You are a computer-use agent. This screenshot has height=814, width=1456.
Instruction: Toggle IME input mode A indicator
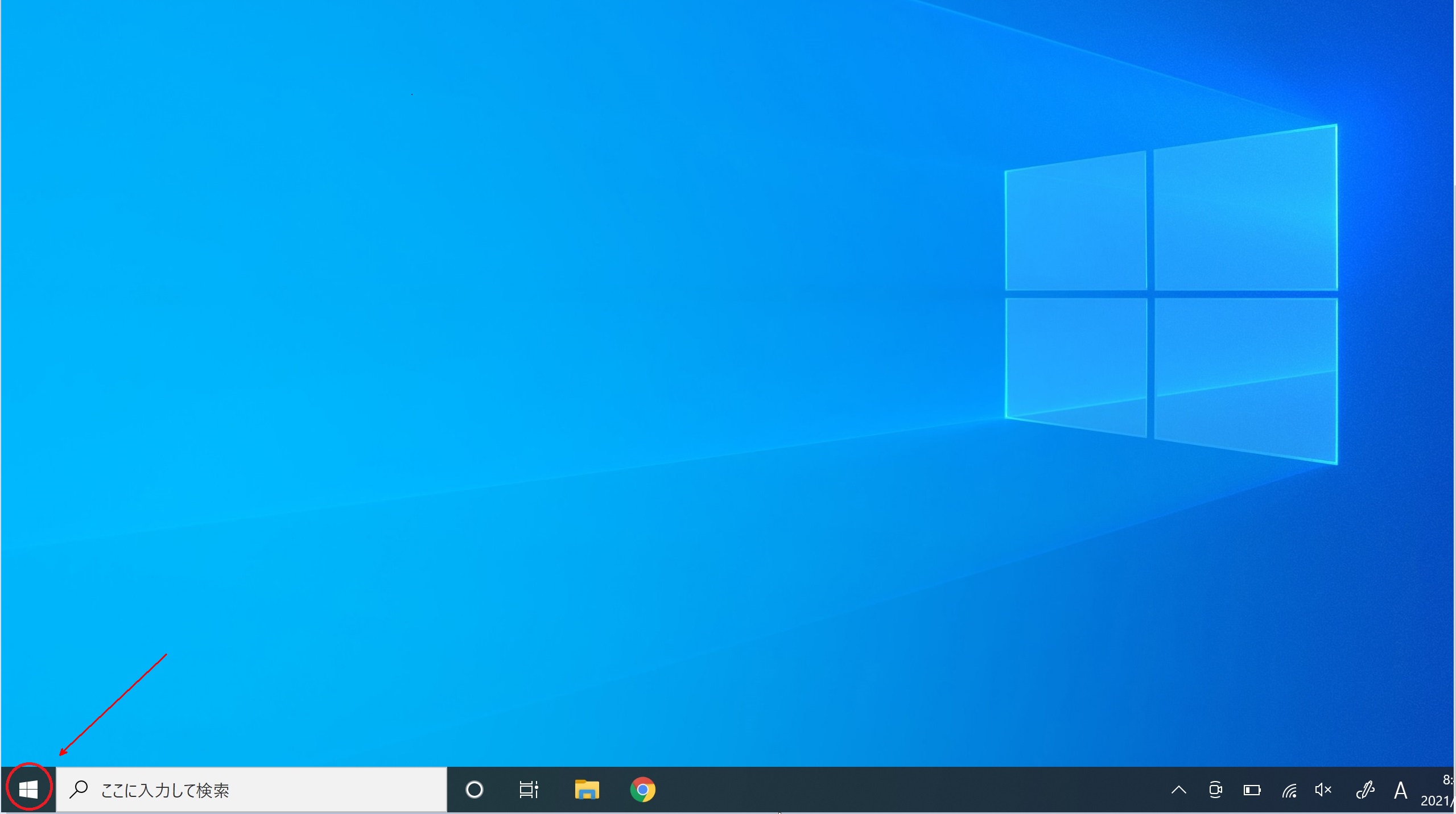[x=1400, y=790]
